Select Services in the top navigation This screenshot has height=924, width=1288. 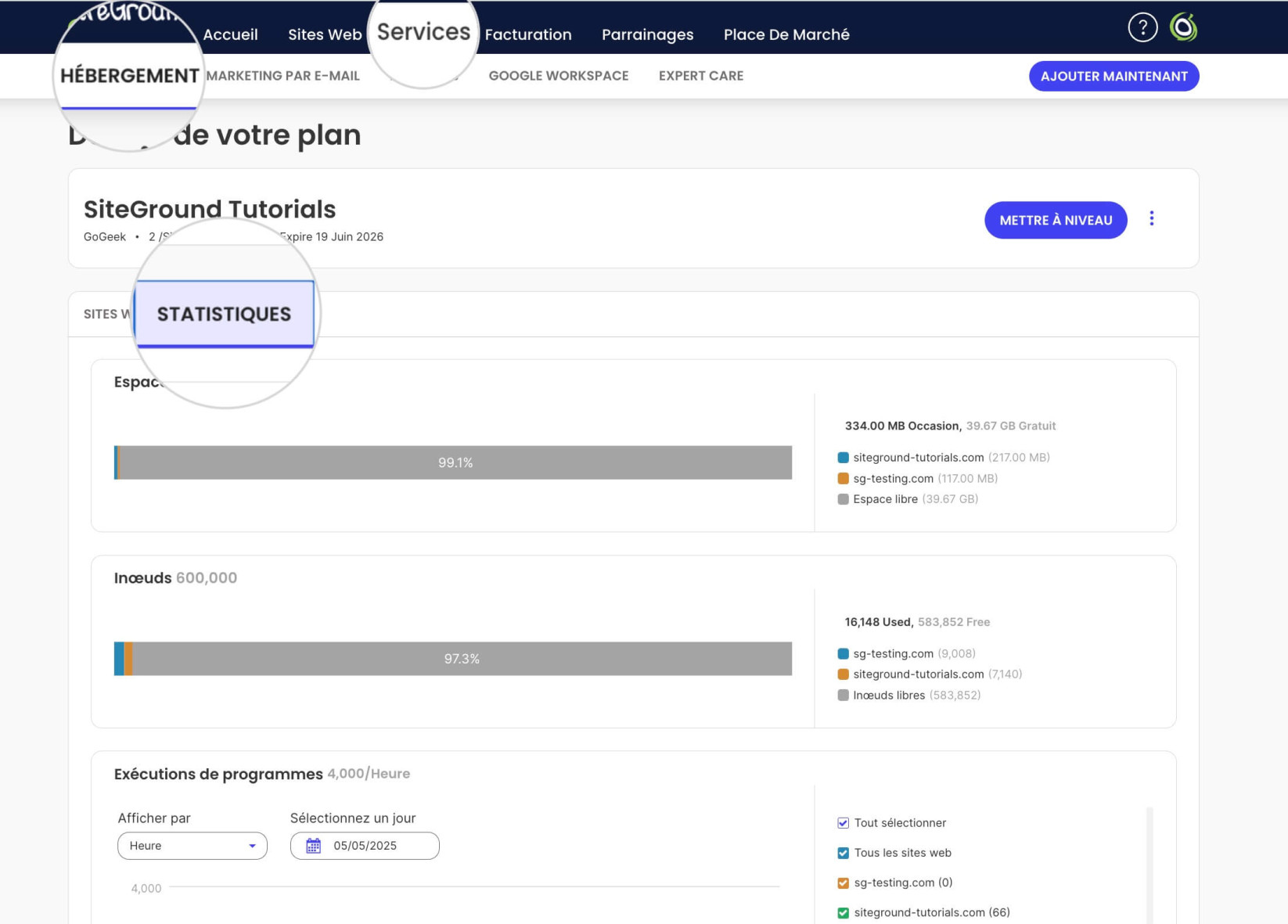point(423,31)
